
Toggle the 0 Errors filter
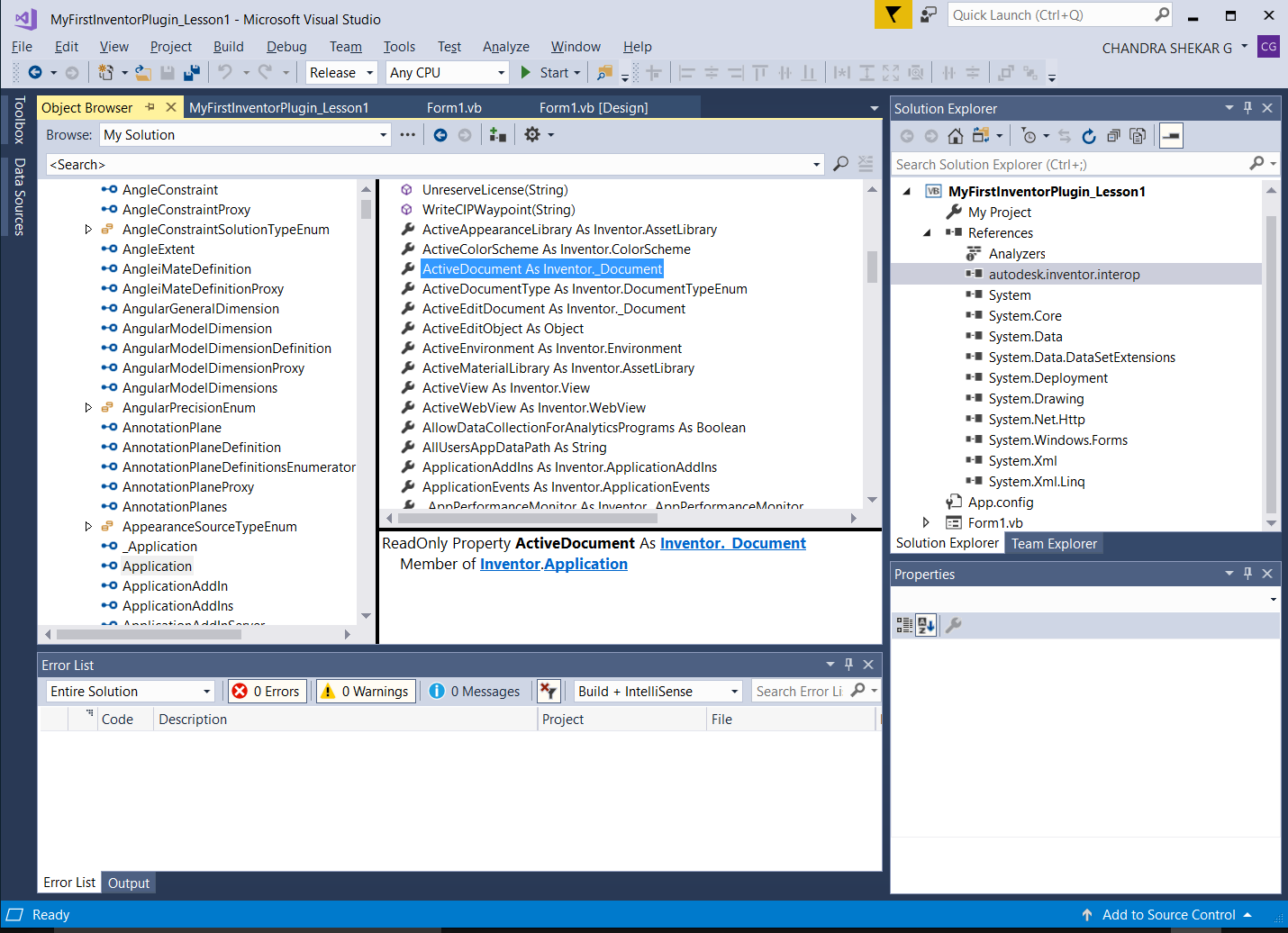pos(267,692)
